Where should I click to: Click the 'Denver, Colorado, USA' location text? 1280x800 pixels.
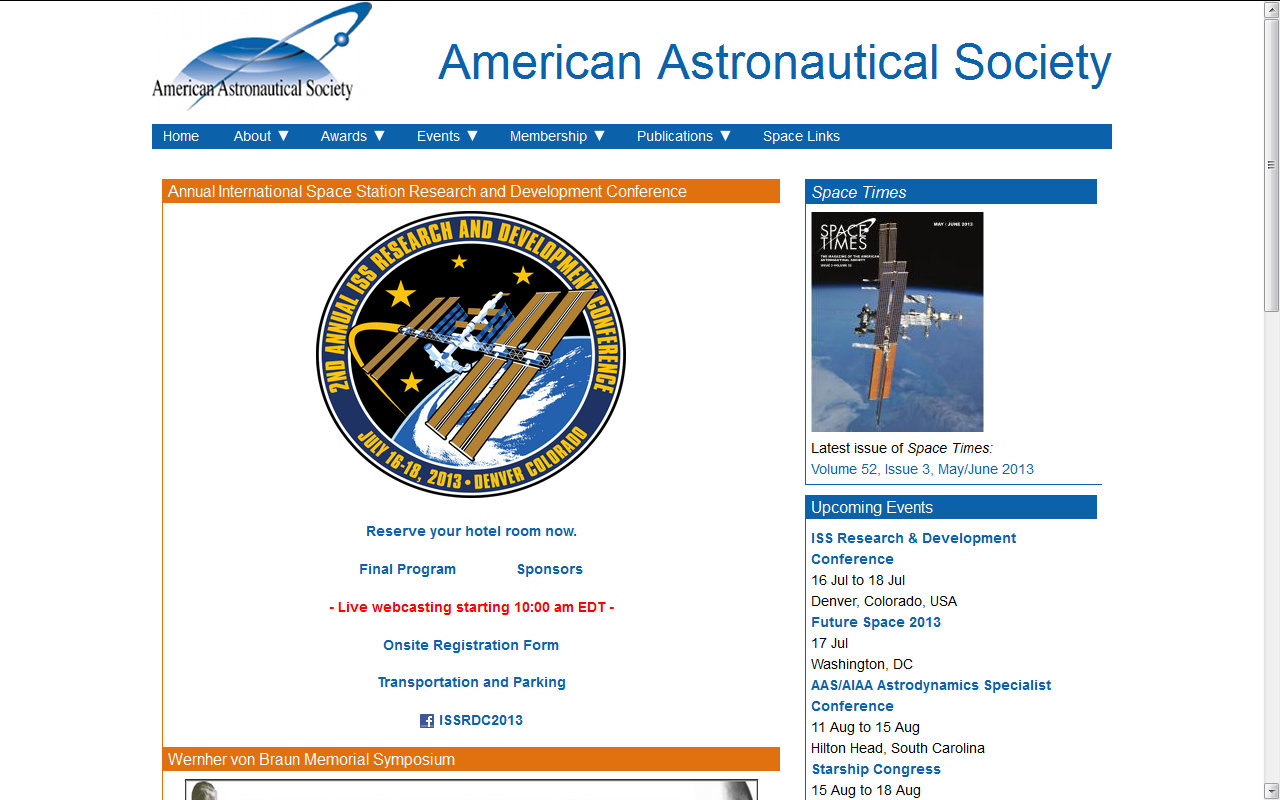coord(884,601)
